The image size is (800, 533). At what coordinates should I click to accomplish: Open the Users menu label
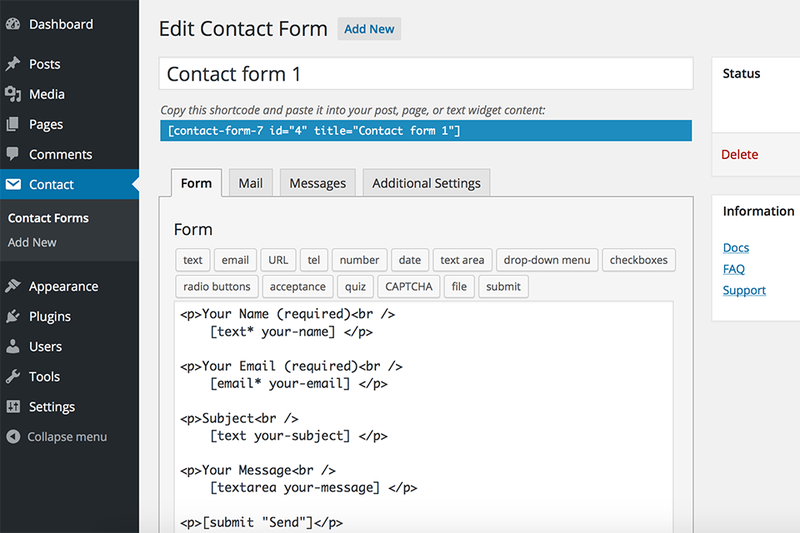(x=45, y=346)
